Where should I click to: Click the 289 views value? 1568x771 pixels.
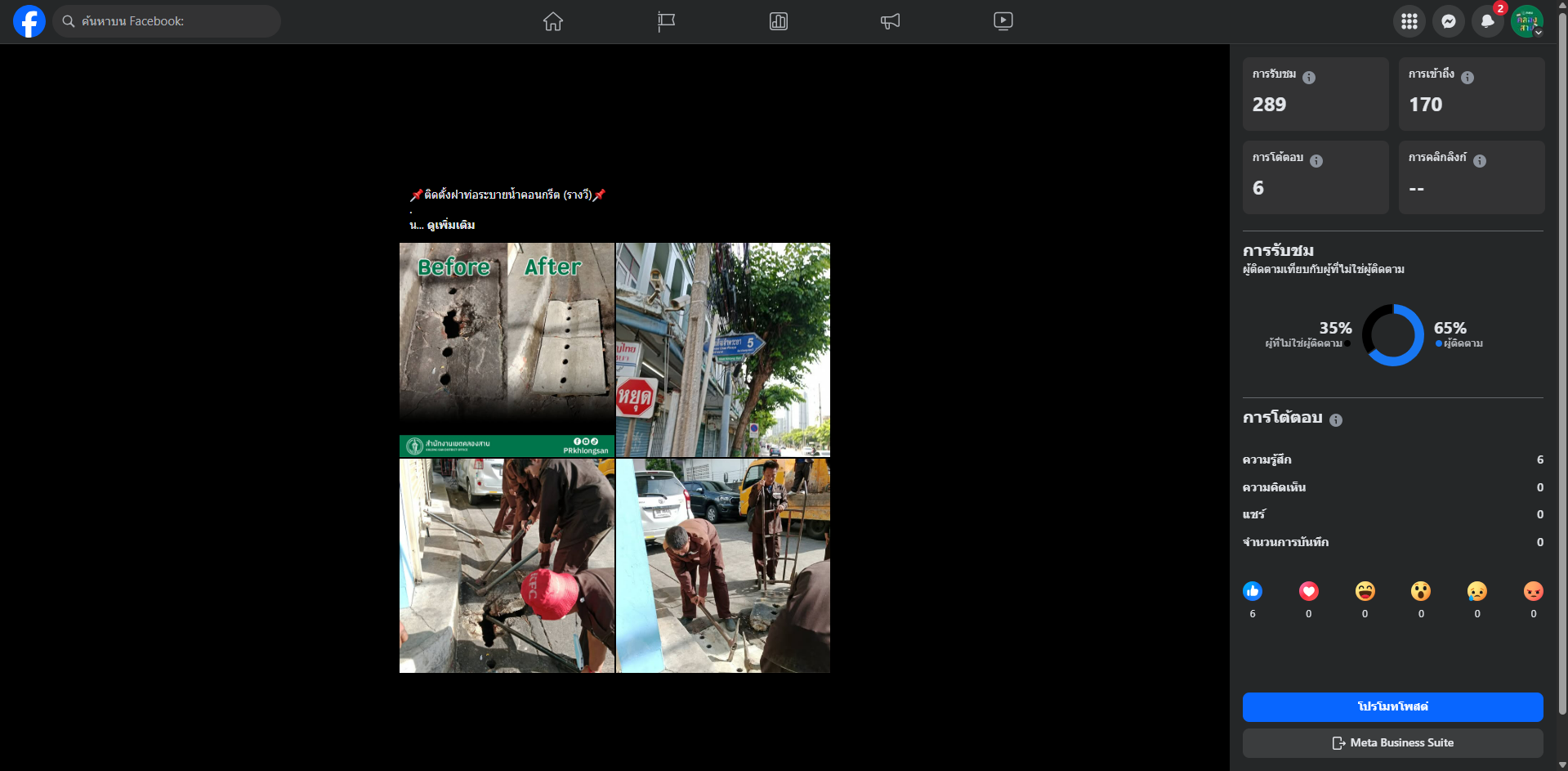pyautogui.click(x=1269, y=105)
